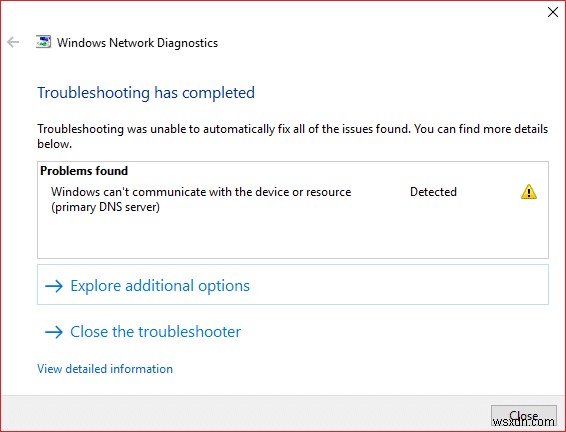Click the gray footer bar area

point(245,412)
